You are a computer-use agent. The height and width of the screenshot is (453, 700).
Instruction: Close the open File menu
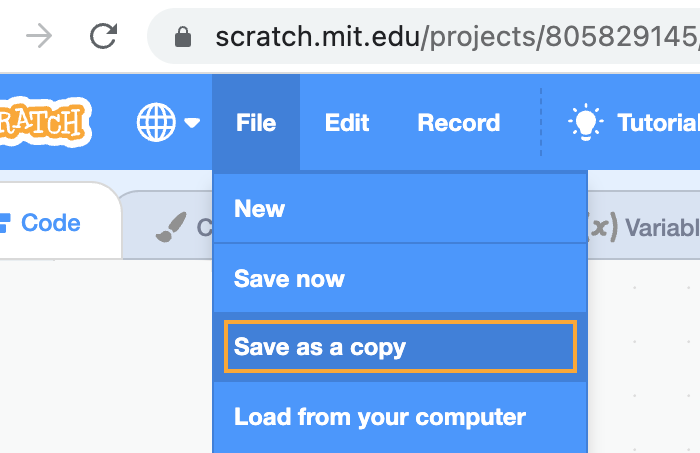[x=256, y=123]
